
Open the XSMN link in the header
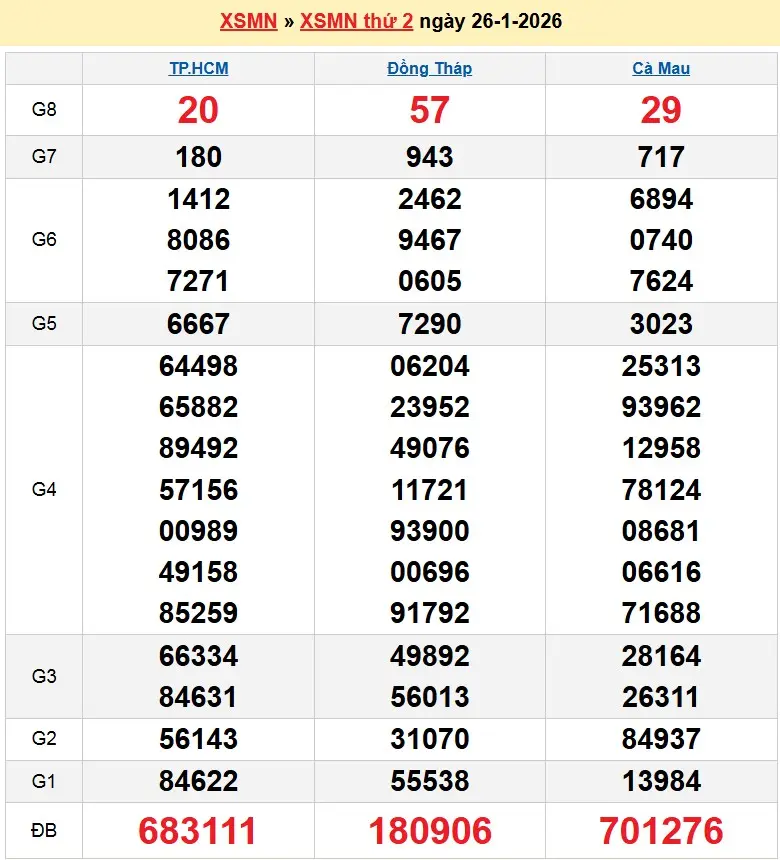click(x=248, y=21)
